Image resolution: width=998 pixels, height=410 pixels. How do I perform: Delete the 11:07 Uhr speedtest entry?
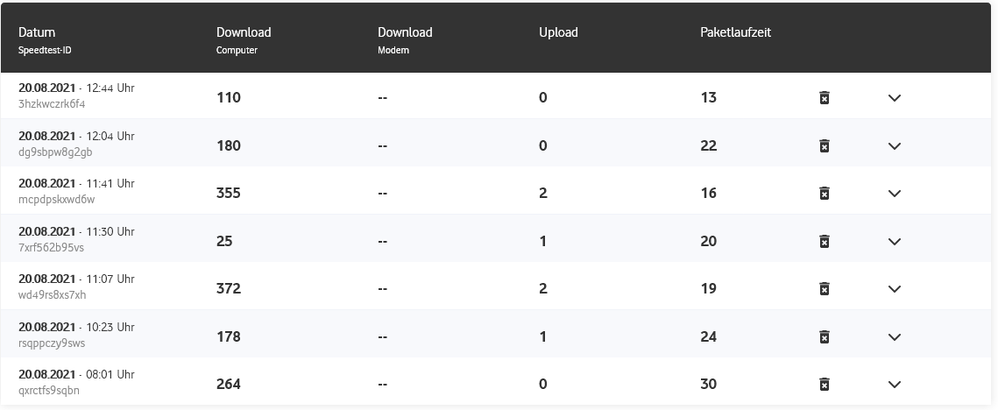(824, 289)
